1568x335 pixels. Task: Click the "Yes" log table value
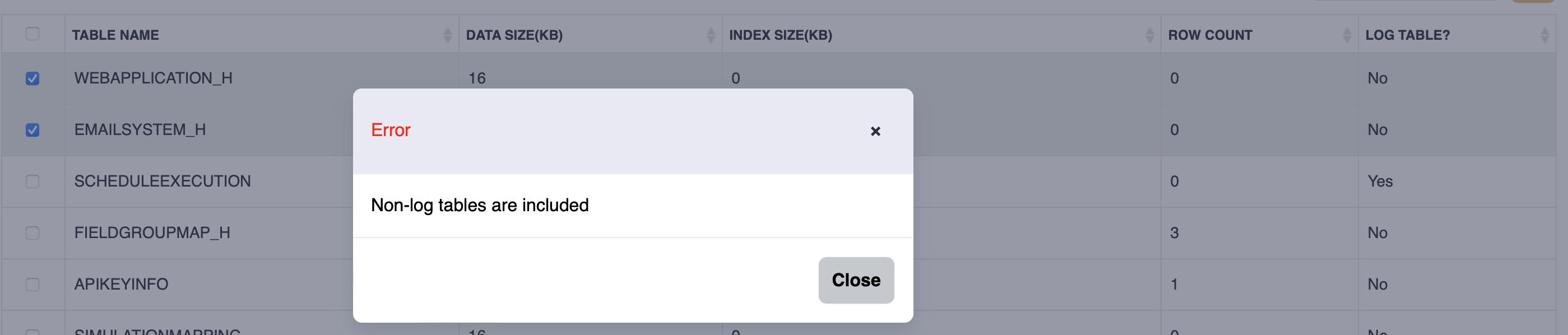point(1380,182)
